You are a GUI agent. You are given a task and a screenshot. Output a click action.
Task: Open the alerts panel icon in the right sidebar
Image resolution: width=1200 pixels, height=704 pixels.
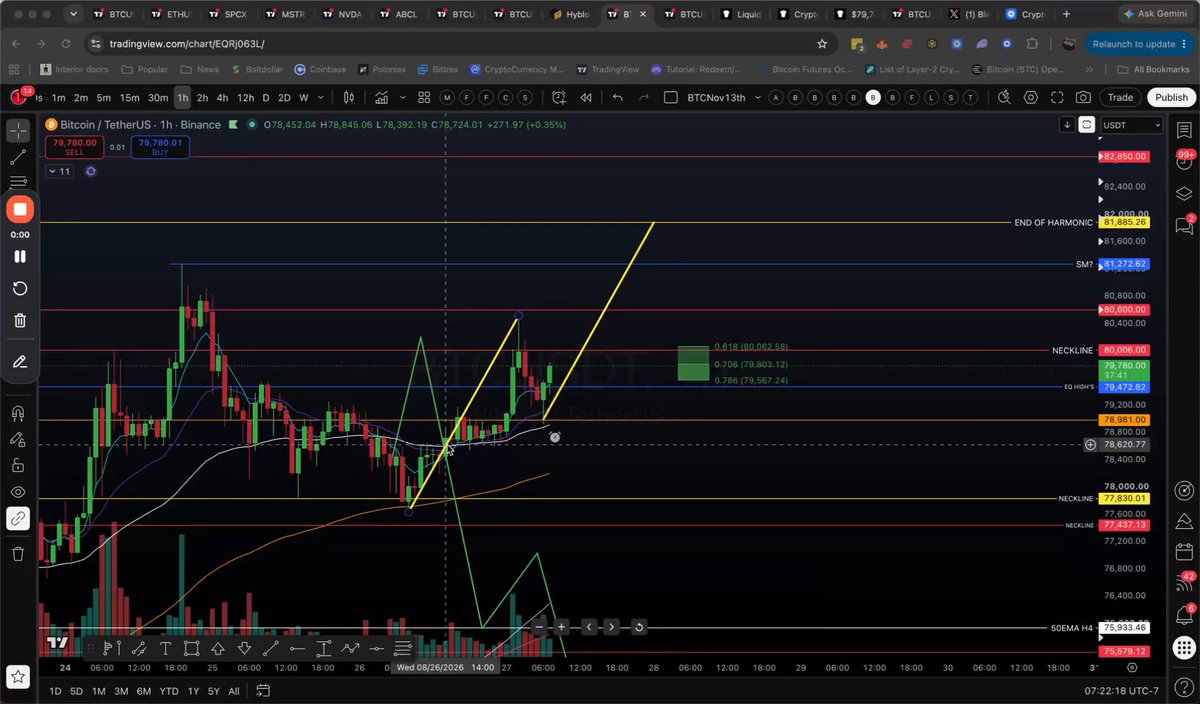(x=1185, y=162)
